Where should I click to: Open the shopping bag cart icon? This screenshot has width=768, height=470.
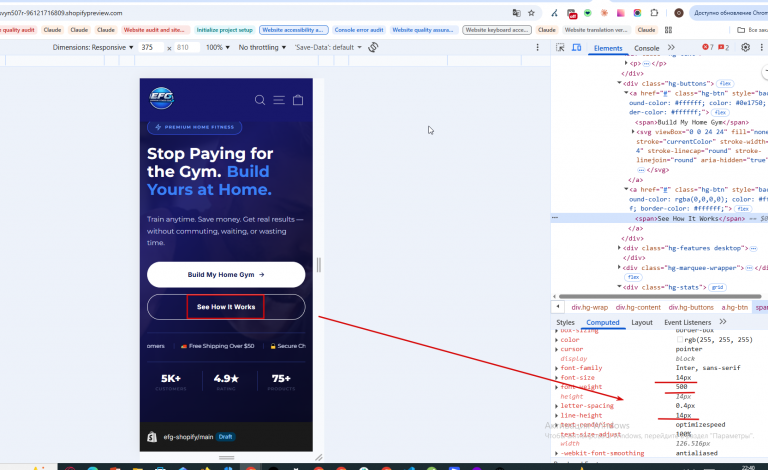point(298,100)
